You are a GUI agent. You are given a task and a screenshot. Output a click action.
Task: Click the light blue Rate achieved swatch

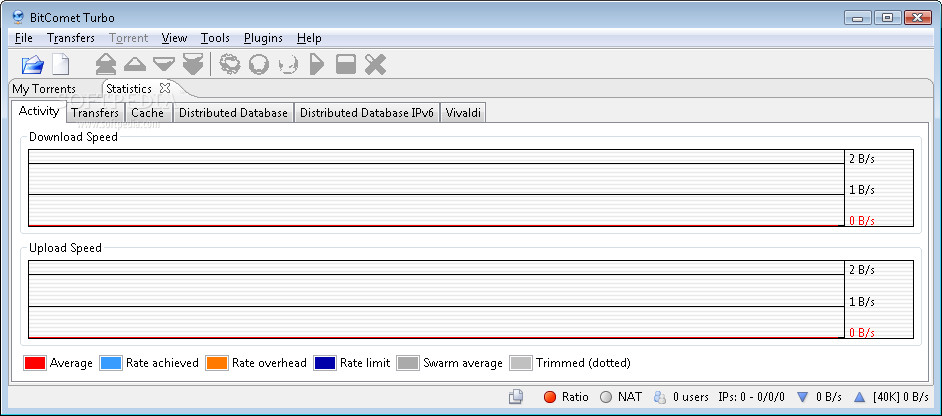(x=111, y=363)
